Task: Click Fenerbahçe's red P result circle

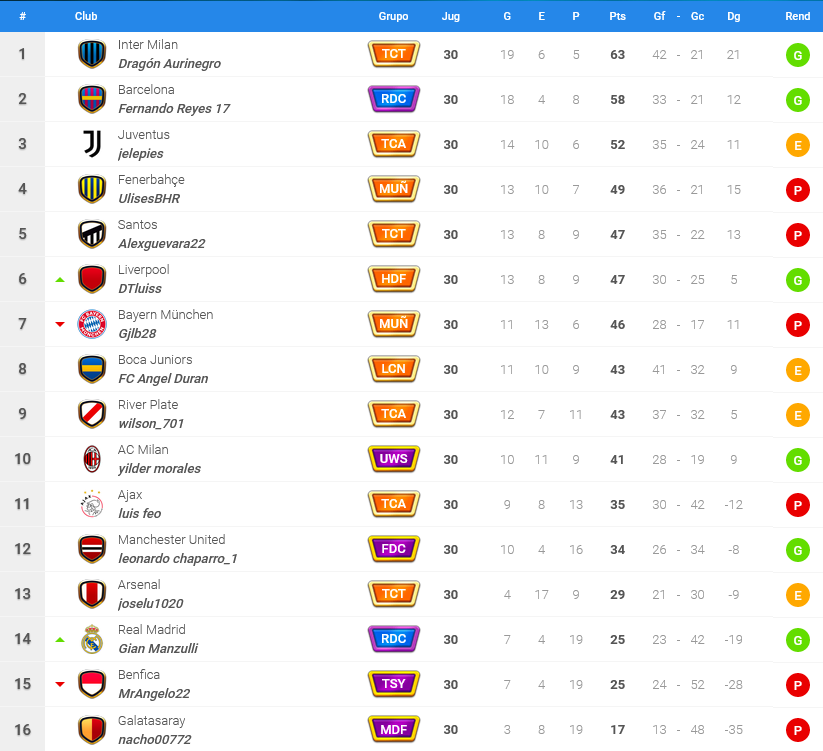Action: pyautogui.click(x=797, y=190)
